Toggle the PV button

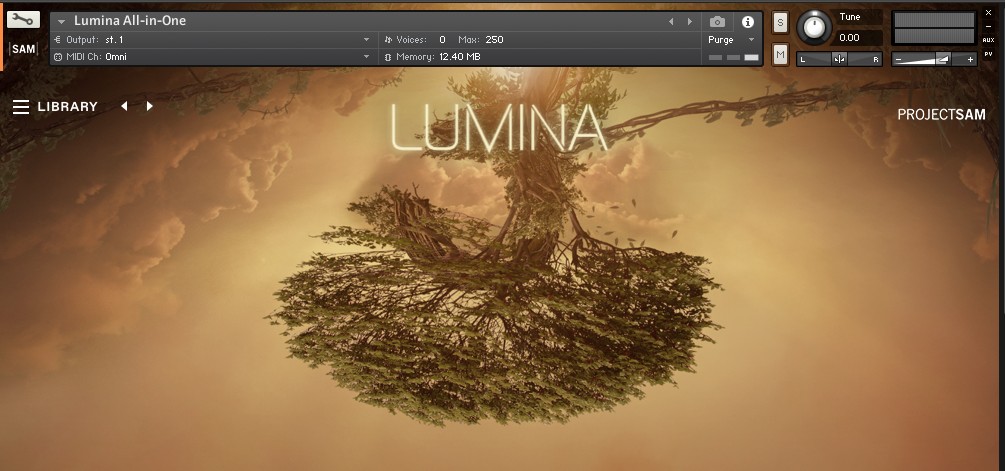988,54
